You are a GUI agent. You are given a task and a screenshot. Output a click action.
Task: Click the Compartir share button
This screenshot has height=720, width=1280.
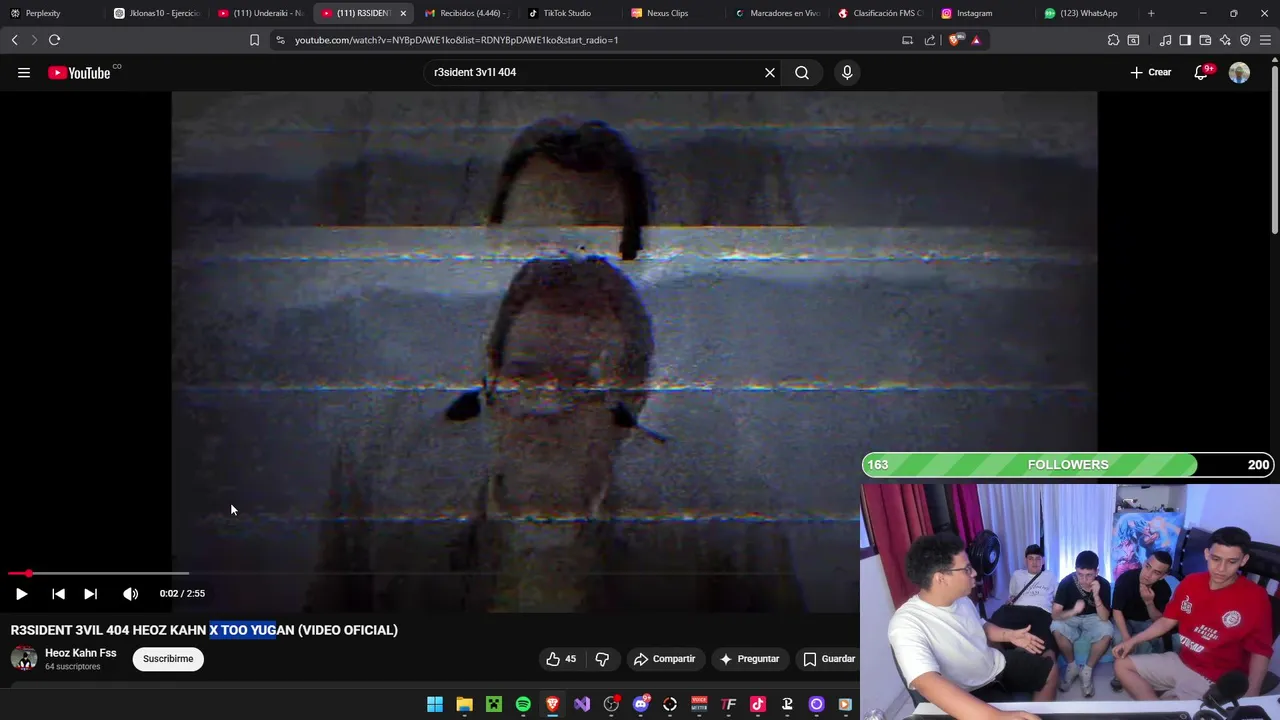tap(664, 659)
